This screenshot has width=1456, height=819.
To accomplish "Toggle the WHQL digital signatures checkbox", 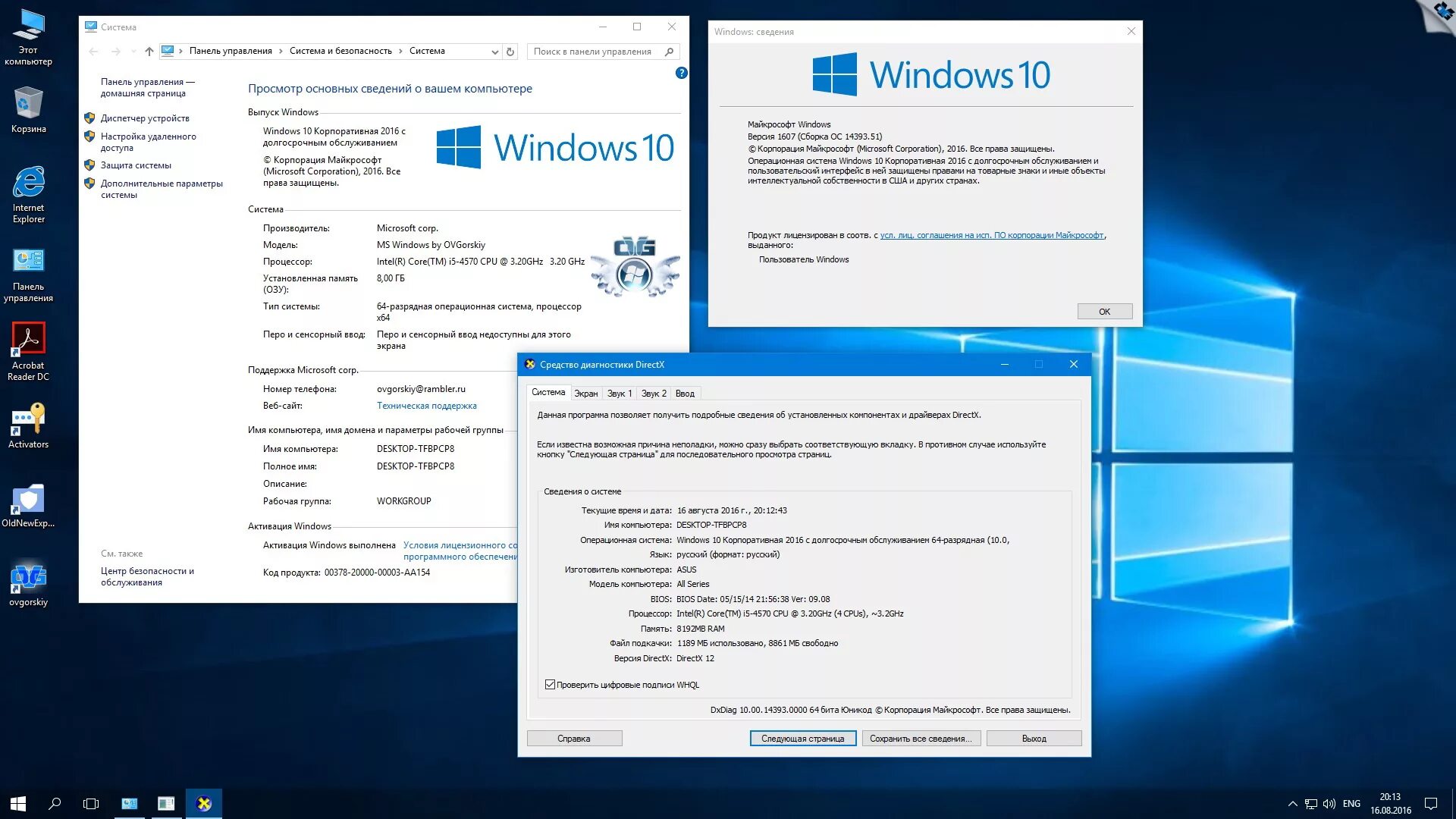I will (x=550, y=685).
